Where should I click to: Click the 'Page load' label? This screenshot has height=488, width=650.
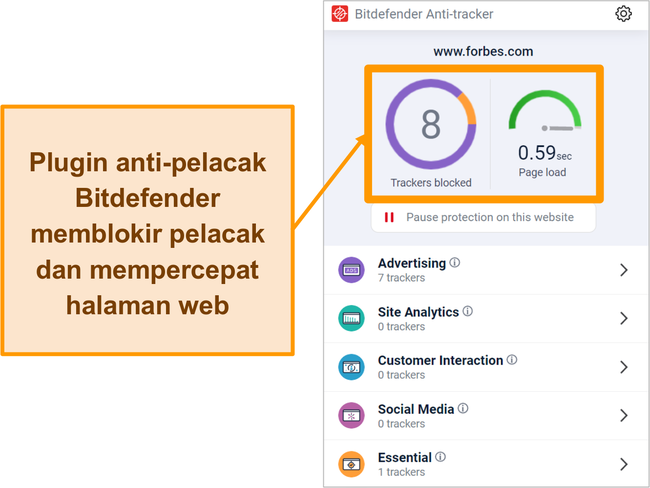point(542,172)
